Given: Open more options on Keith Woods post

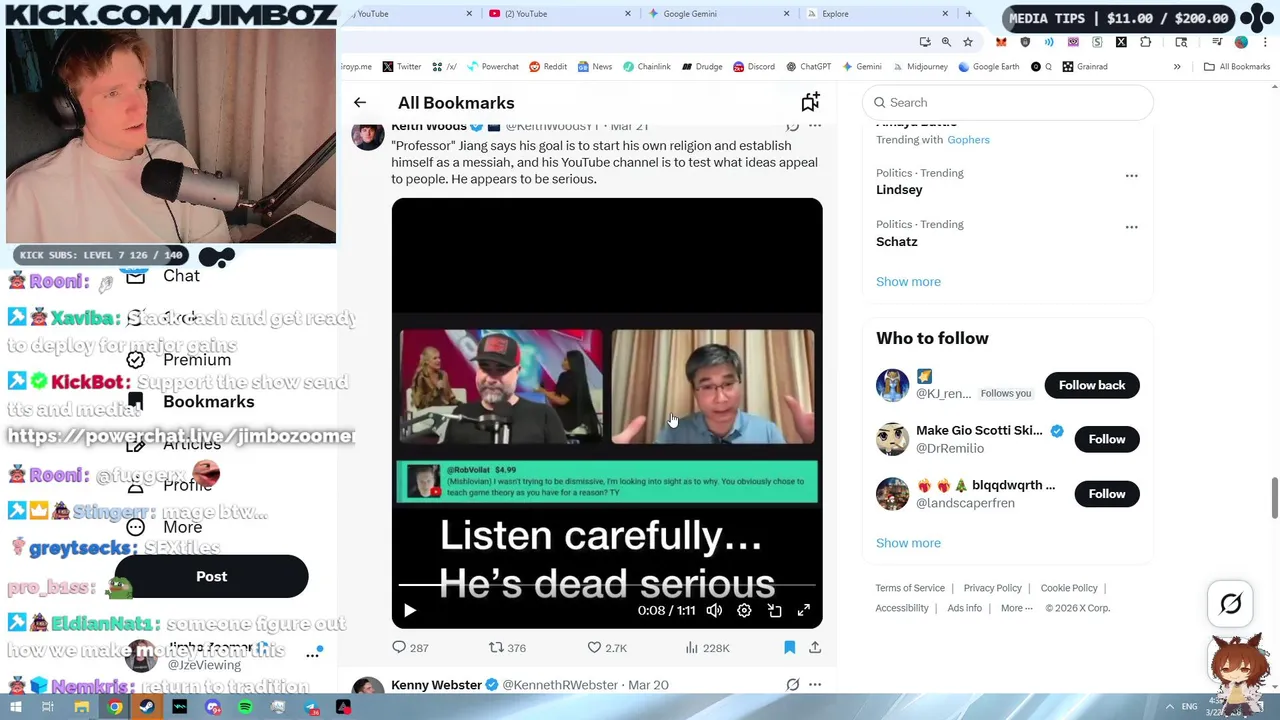Looking at the screenshot, I should tap(815, 126).
